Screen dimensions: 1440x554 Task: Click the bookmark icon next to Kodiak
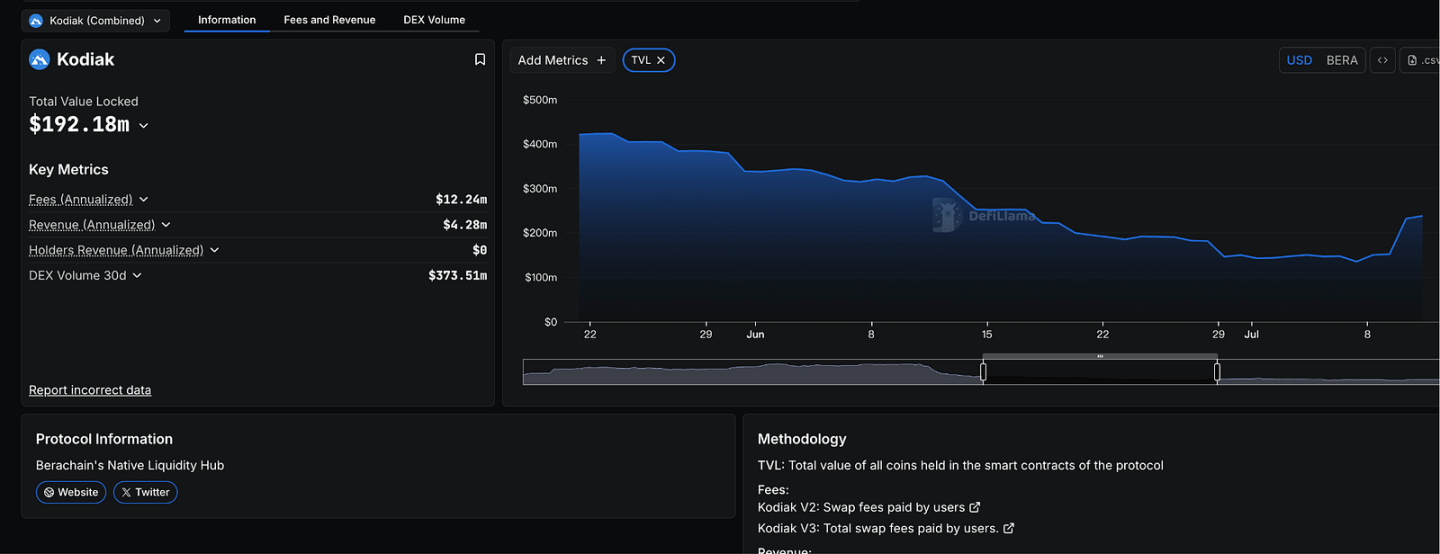(480, 60)
